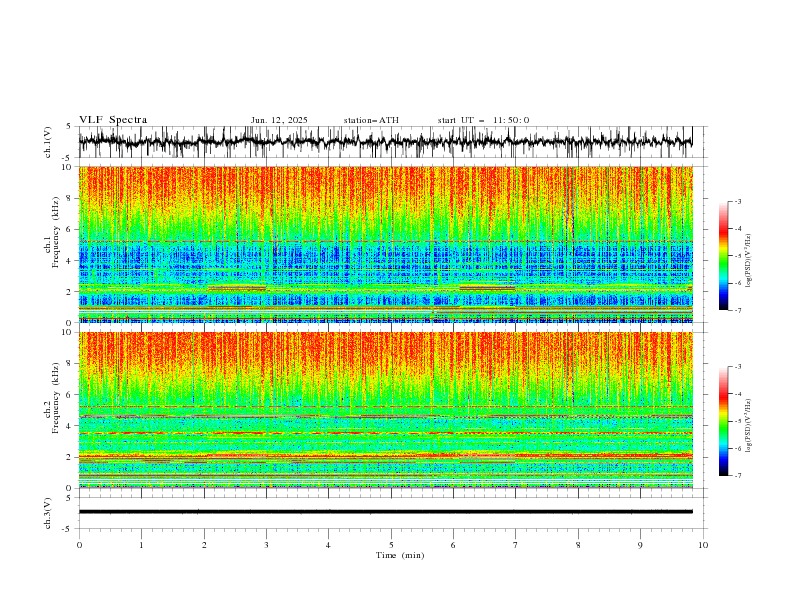Click the ch.1 voltage waveform trace
This screenshot has width=792, height=612.
click(386, 141)
